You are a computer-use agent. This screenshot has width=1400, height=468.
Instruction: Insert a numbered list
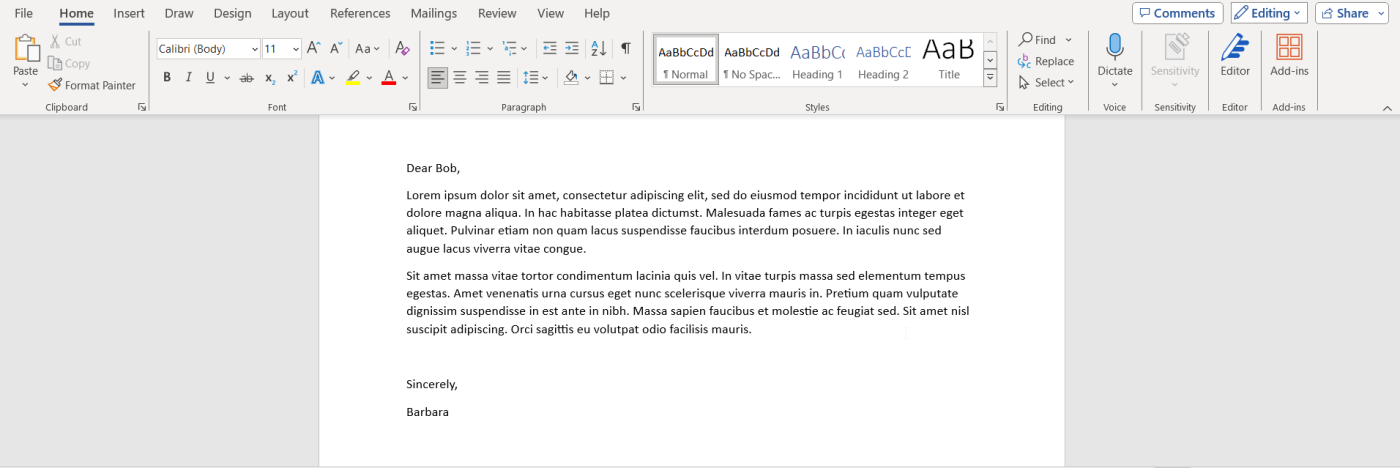coord(474,48)
